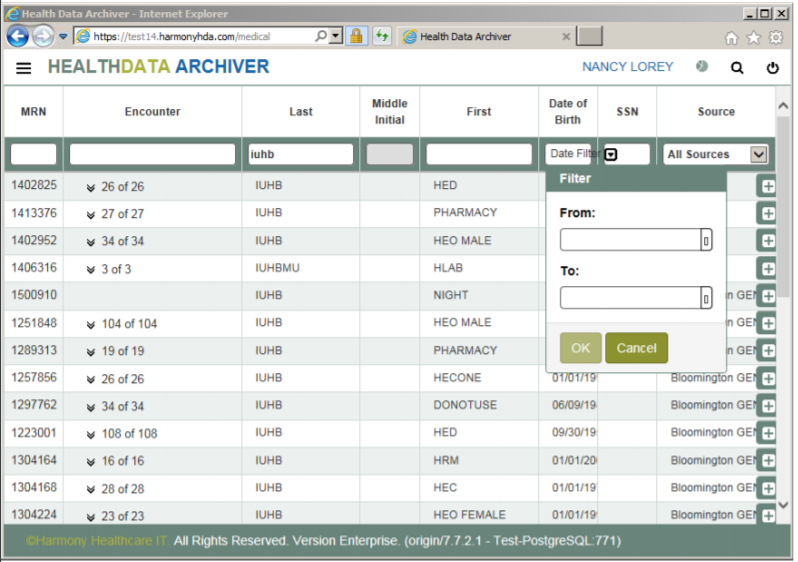Click plus icon on MRN 1289313 row

tap(768, 351)
